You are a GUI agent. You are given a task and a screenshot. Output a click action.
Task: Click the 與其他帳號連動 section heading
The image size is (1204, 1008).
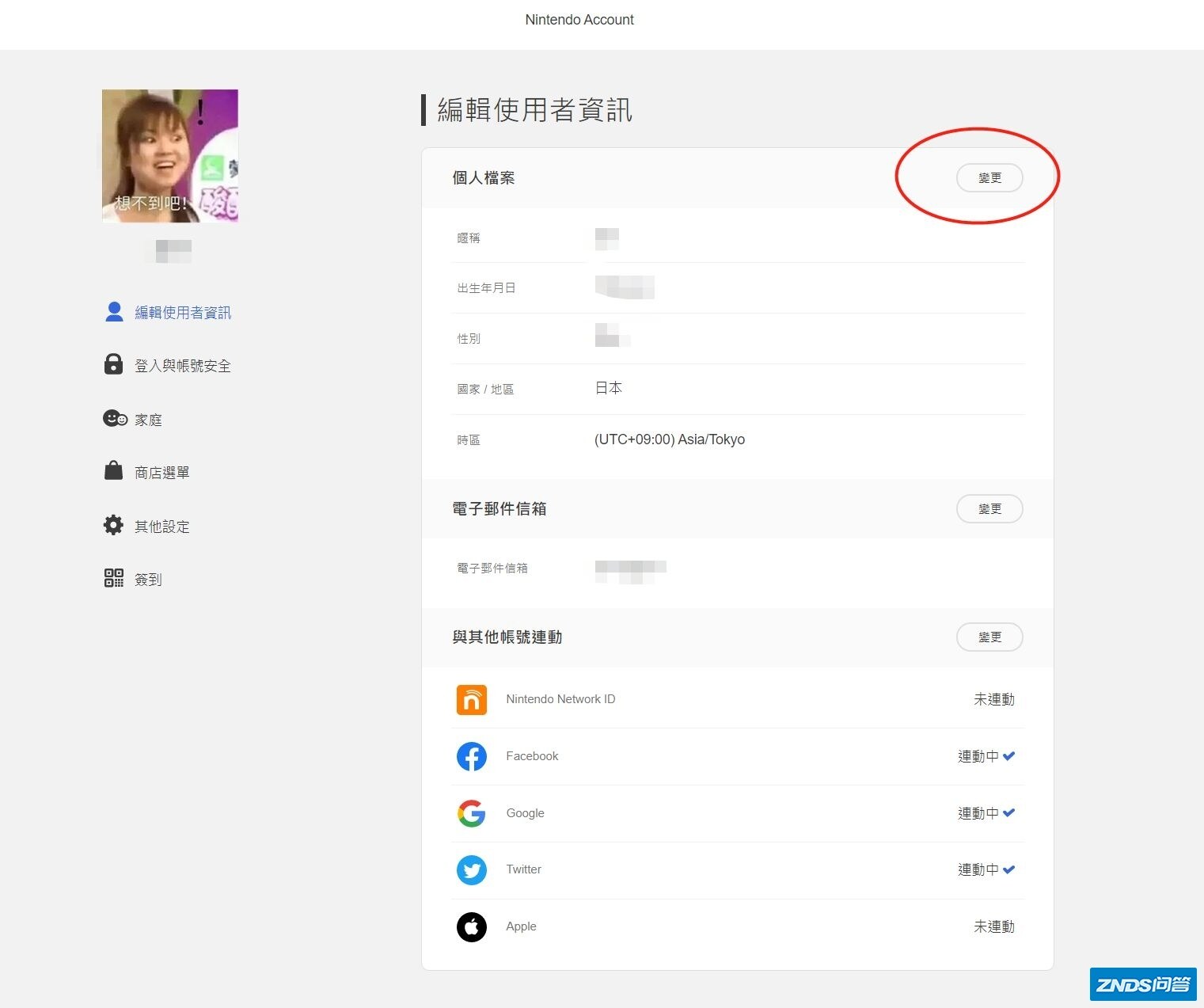coord(507,637)
